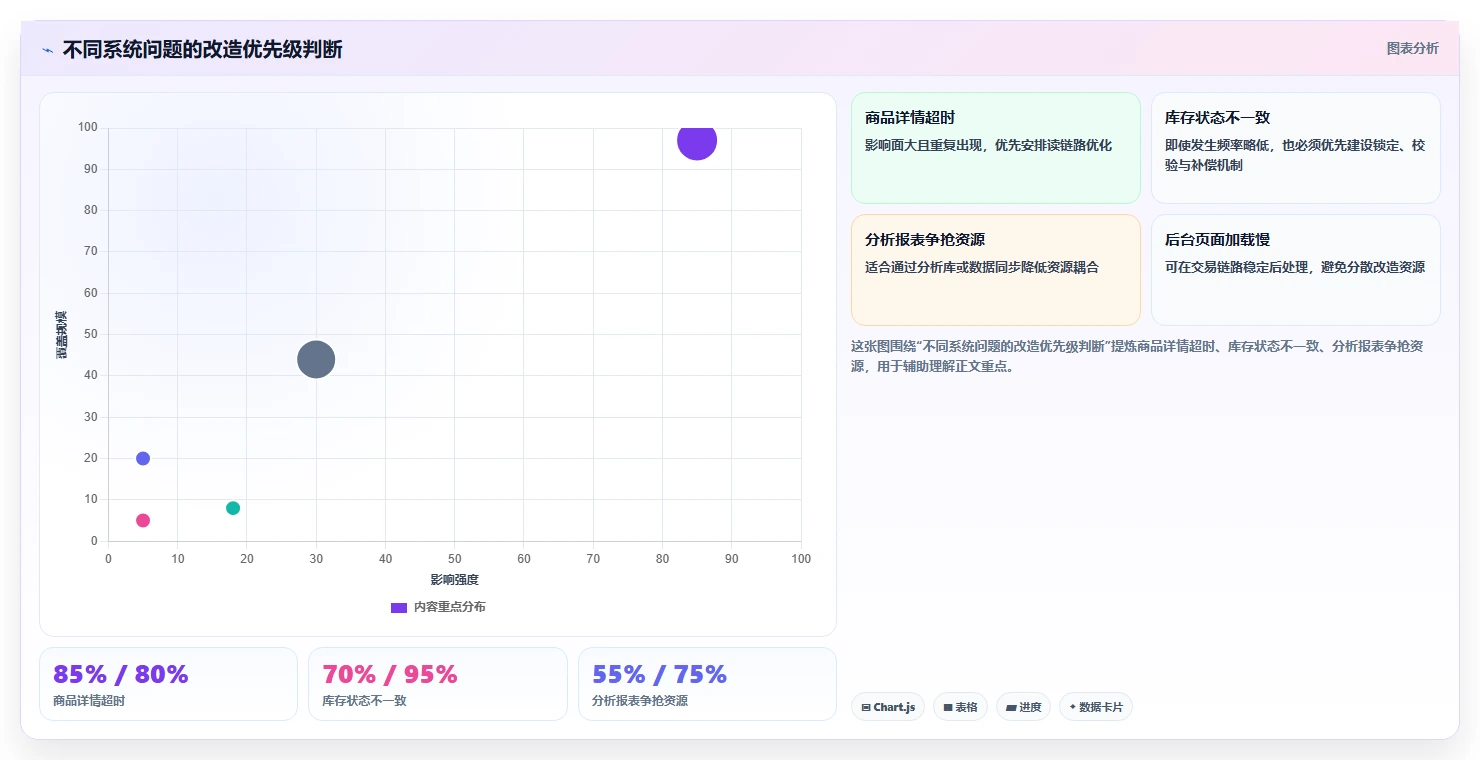This screenshot has height=760, width=1480.
Task: Open the 商品详情超时 green card
Action: [x=996, y=148]
